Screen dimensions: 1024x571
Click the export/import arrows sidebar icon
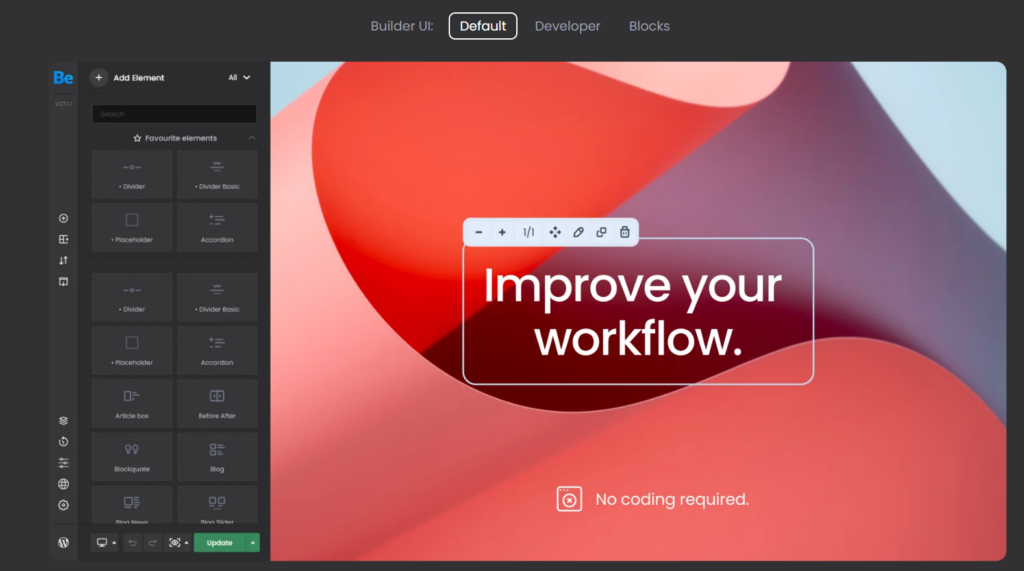(x=63, y=260)
